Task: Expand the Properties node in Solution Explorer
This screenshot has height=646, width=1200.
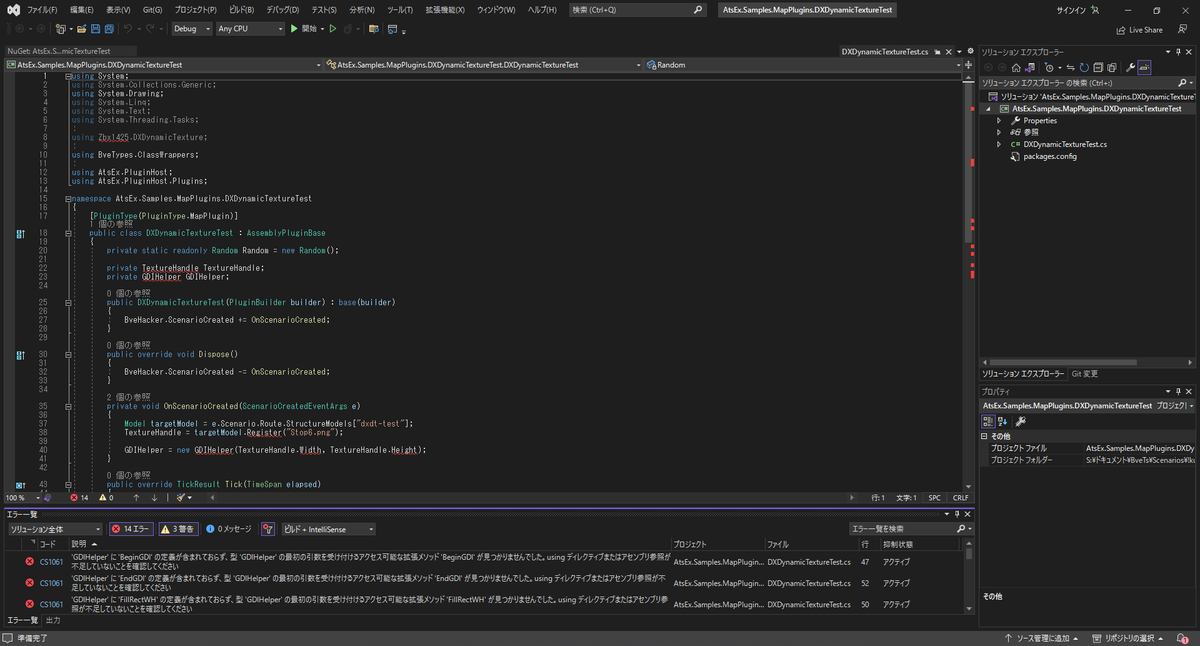Action: point(999,120)
